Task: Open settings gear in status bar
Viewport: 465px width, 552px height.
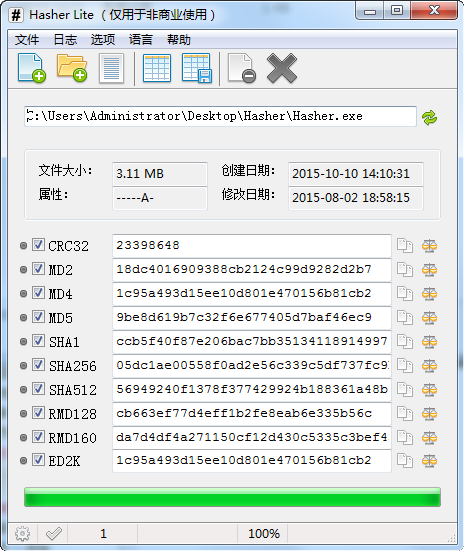Action: coord(23,534)
